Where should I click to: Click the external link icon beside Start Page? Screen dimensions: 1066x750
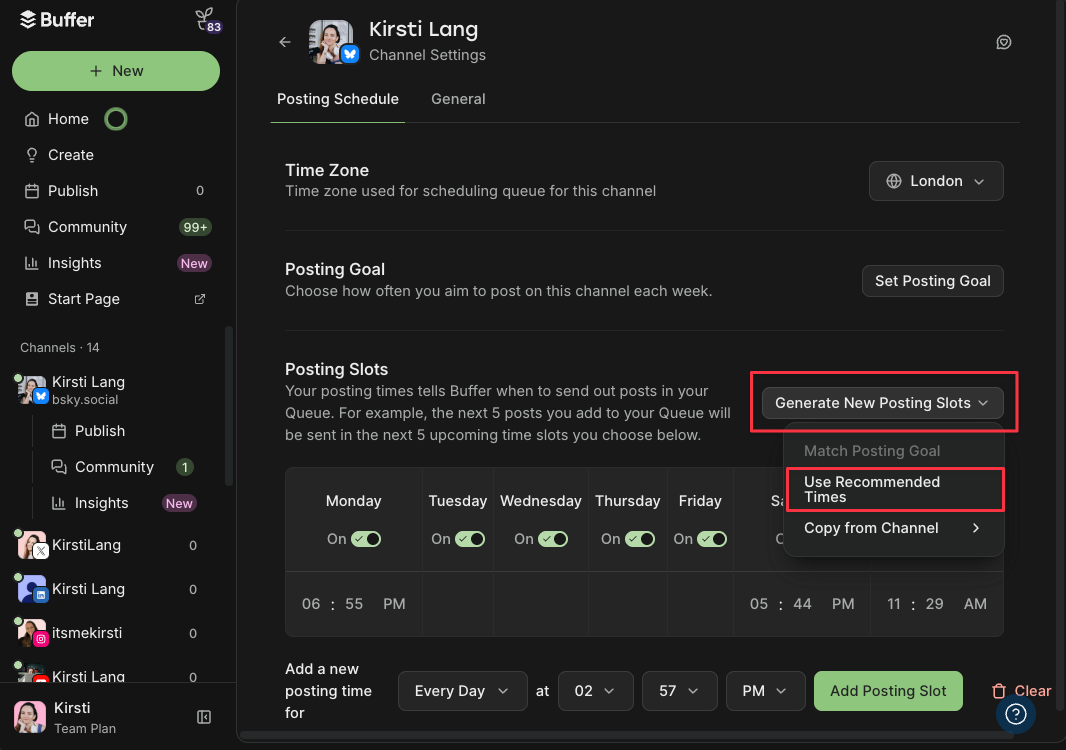200,299
